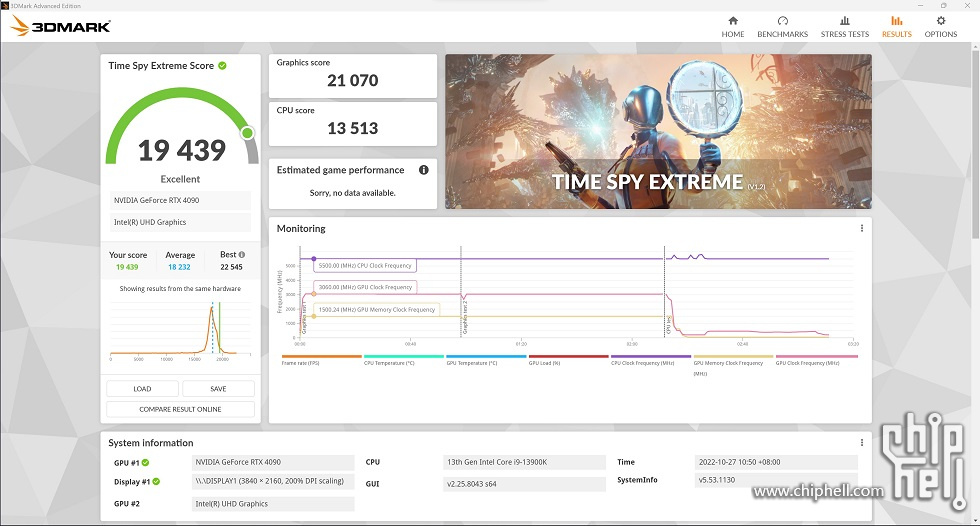This screenshot has width=980, height=526.
Task: Click the 13th Gen Intel Core i9-13900K field
Action: 524,462
